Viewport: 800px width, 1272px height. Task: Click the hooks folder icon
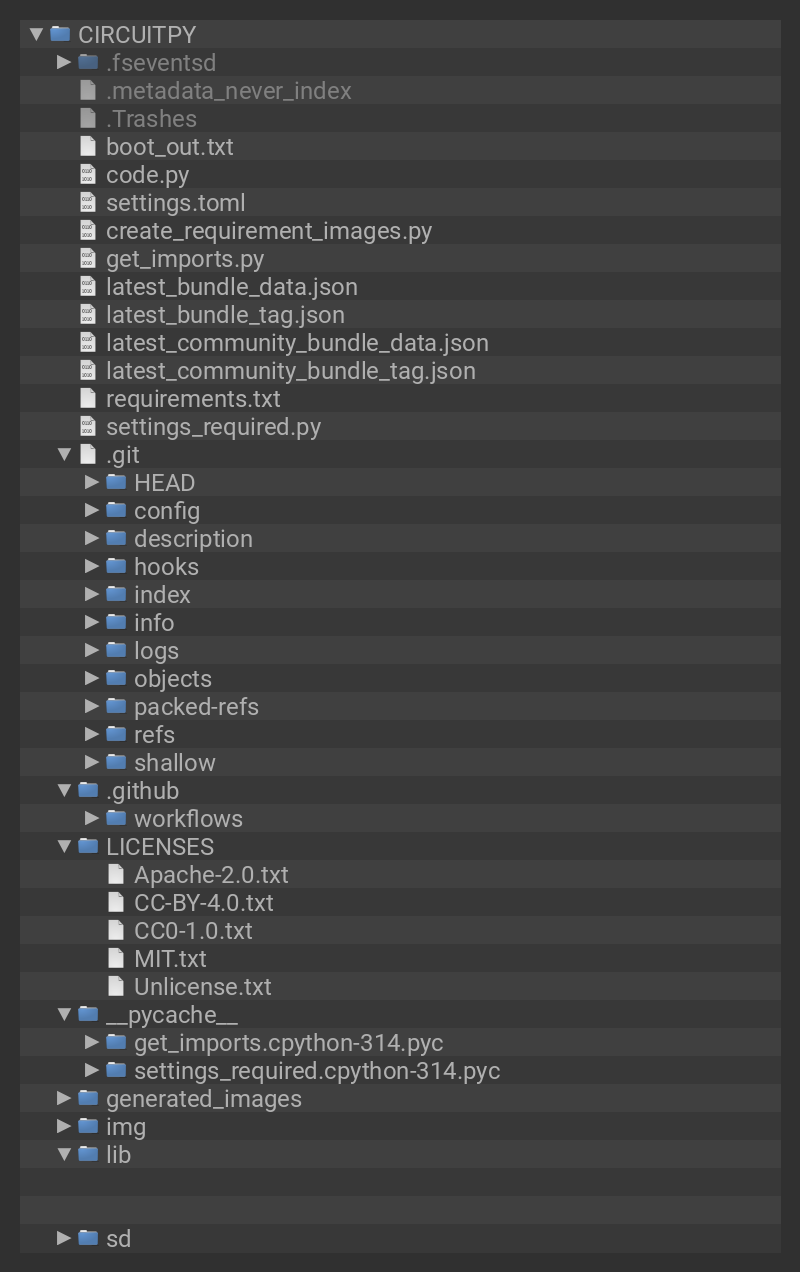(116, 567)
